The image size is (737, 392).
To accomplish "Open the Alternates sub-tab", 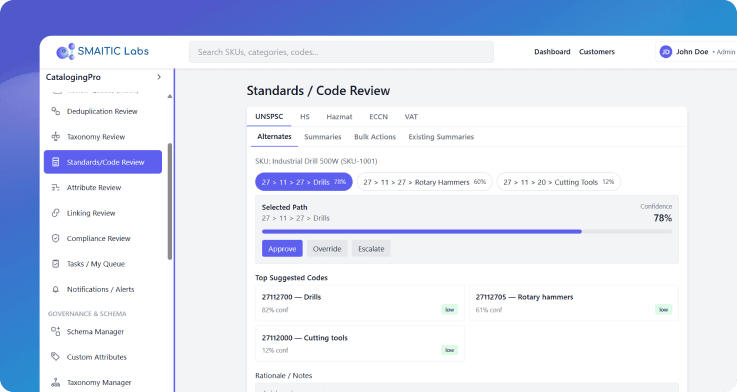I will 274,137.
